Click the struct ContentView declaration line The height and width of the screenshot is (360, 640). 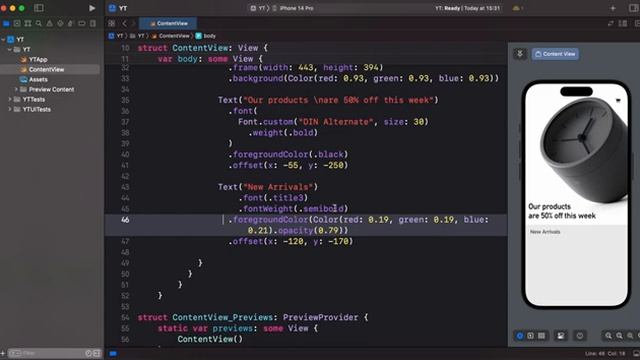pos(202,48)
